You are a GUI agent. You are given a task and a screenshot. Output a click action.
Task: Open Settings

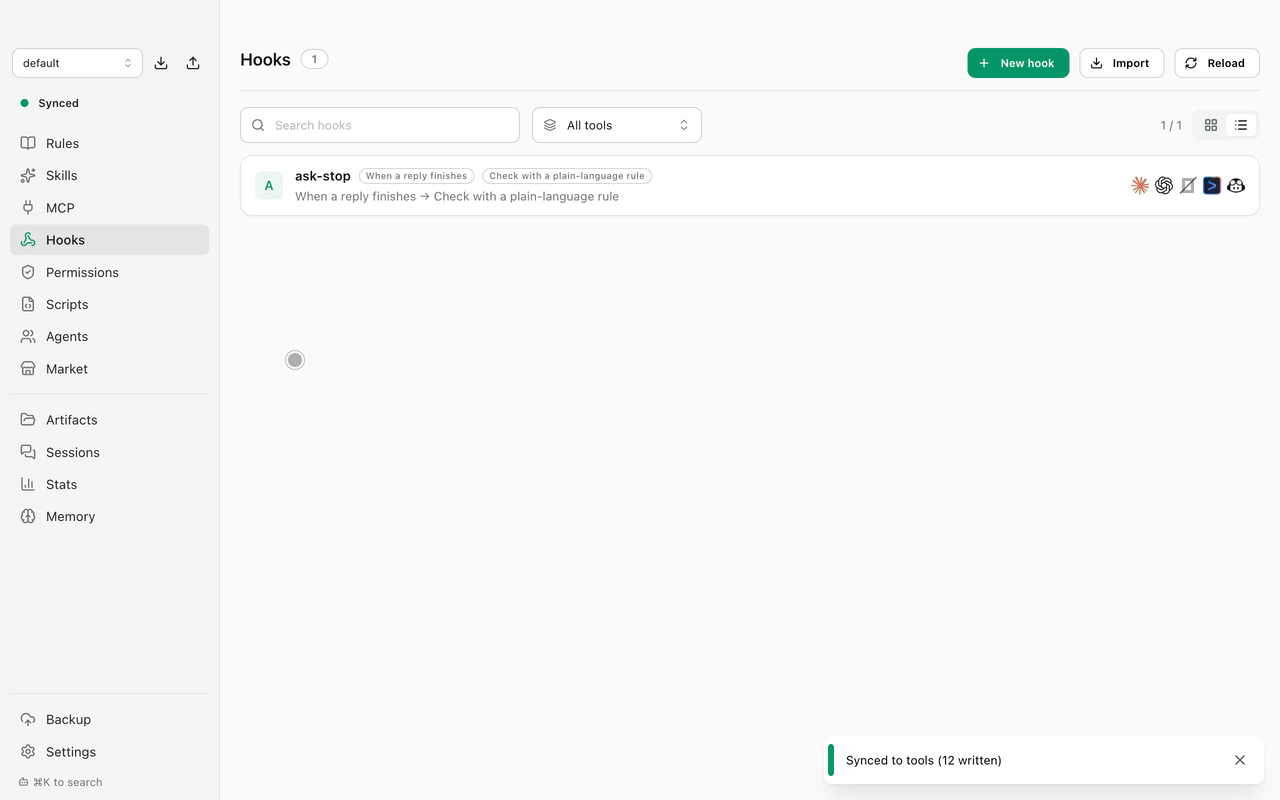tap(109, 752)
